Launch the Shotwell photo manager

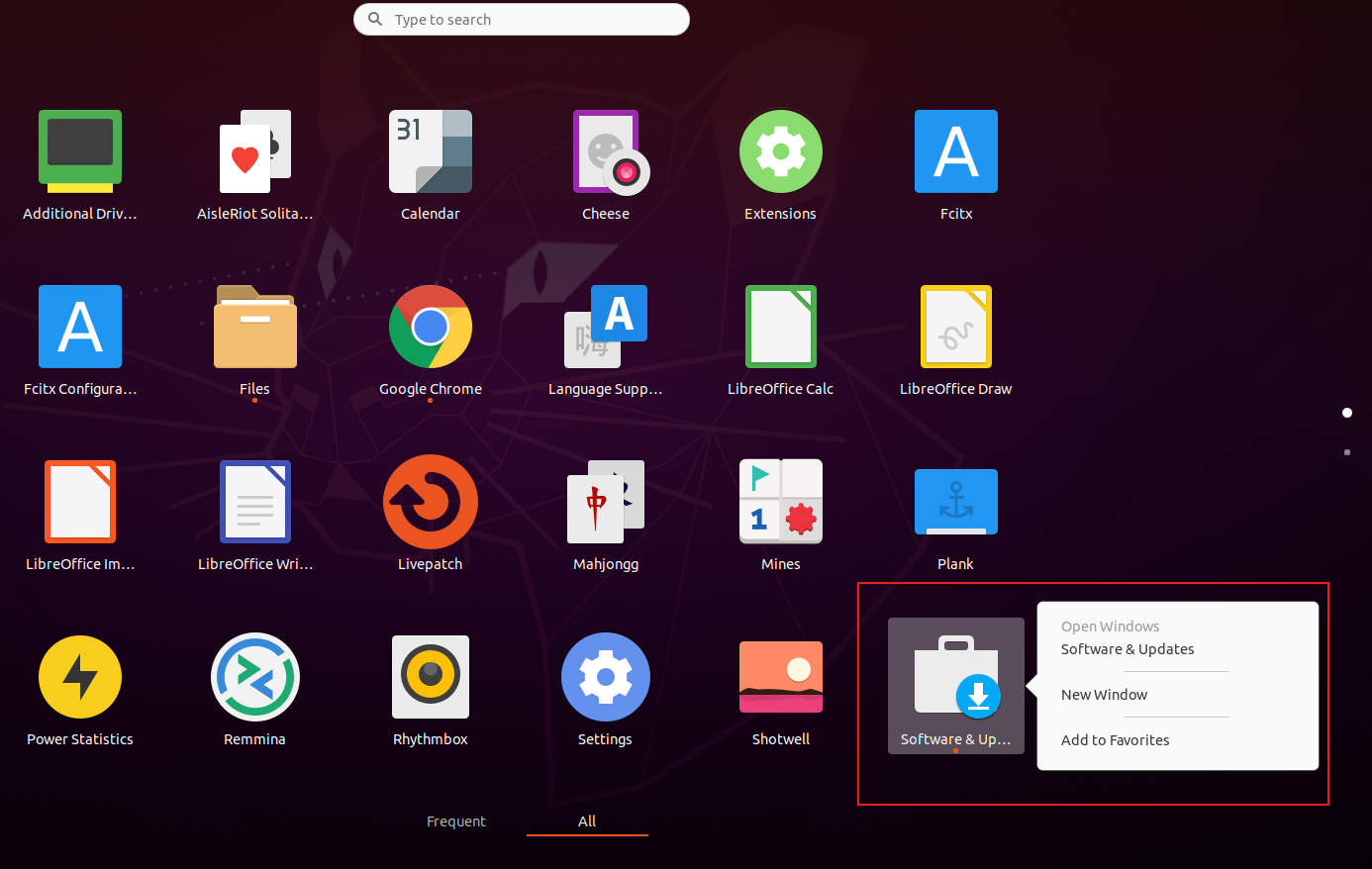(x=781, y=677)
